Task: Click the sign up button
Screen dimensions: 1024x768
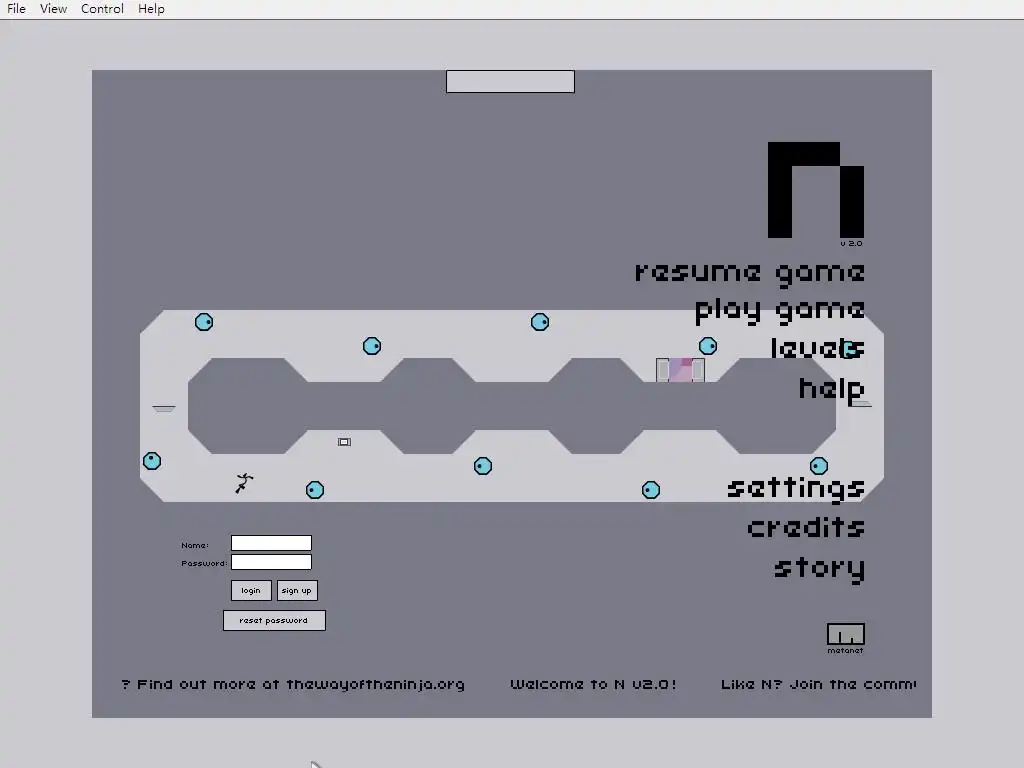Action: (x=297, y=590)
